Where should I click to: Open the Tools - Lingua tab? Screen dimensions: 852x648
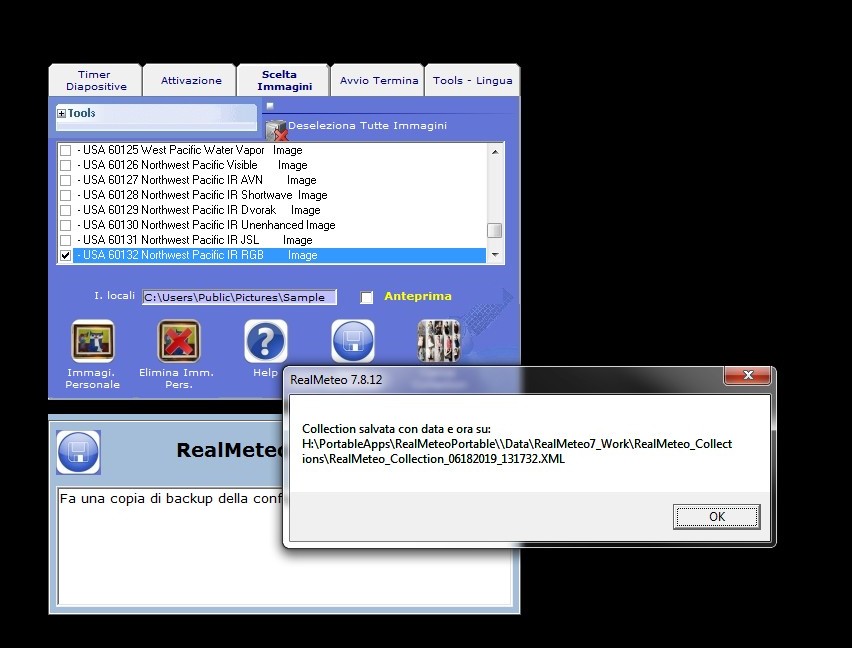pyautogui.click(x=472, y=80)
